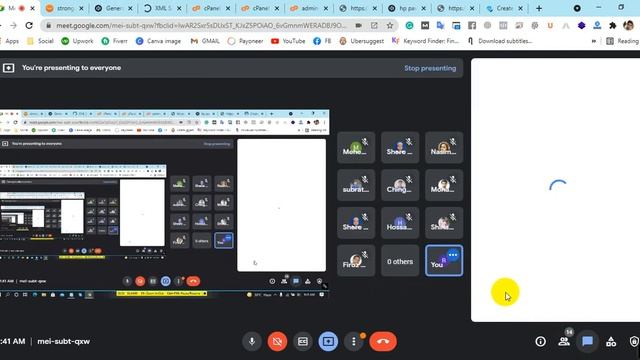Click the orange U extension icon
Image resolution: width=640 pixels, height=360 pixels.
[x=550, y=25]
